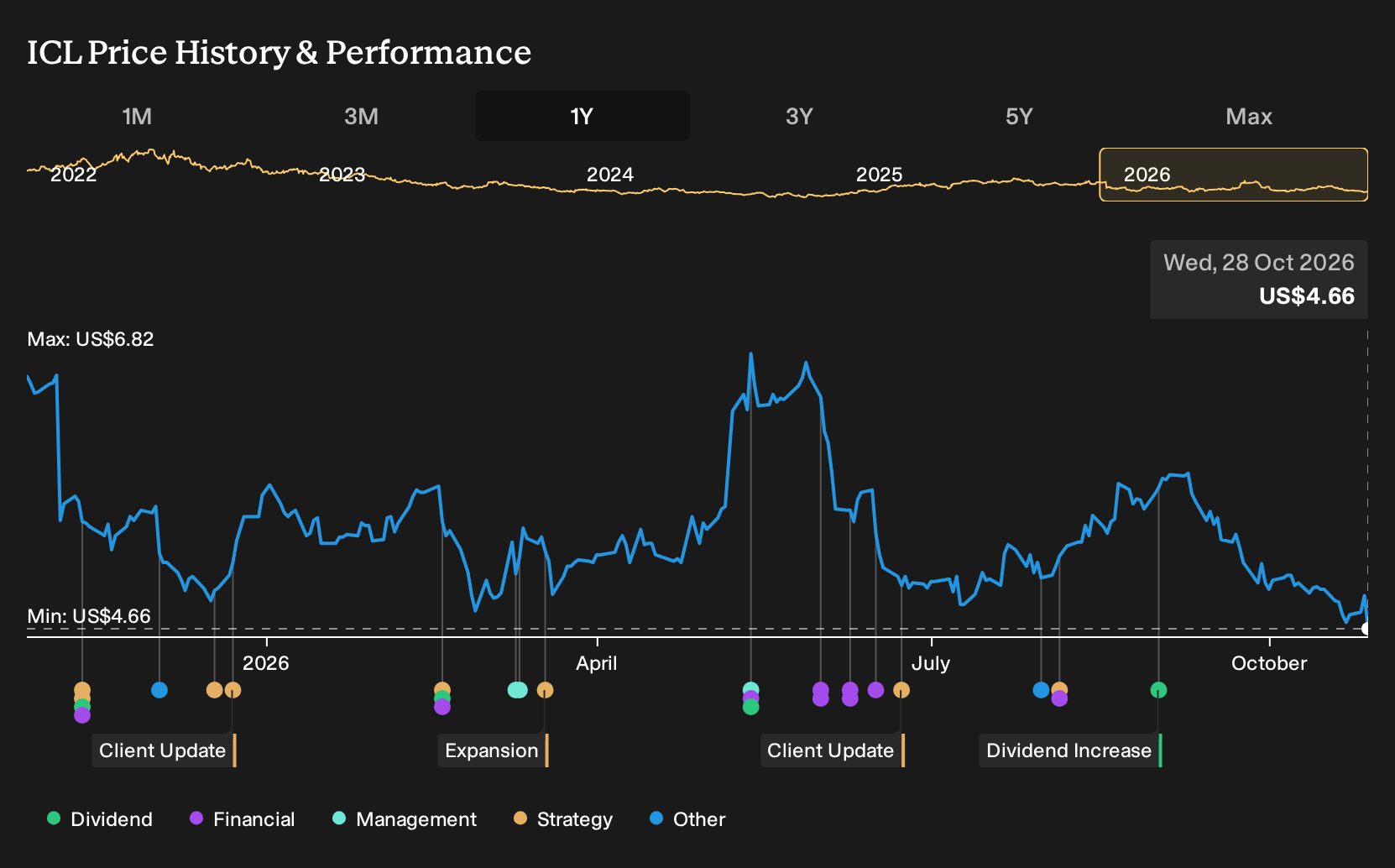Click the purple marker at bottom of leftmost stack
This screenshot has width=1395, height=868.
click(x=82, y=715)
